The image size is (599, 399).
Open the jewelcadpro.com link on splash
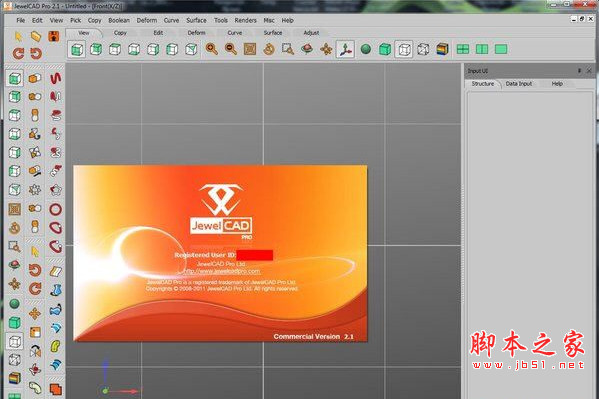pyautogui.click(x=221, y=271)
